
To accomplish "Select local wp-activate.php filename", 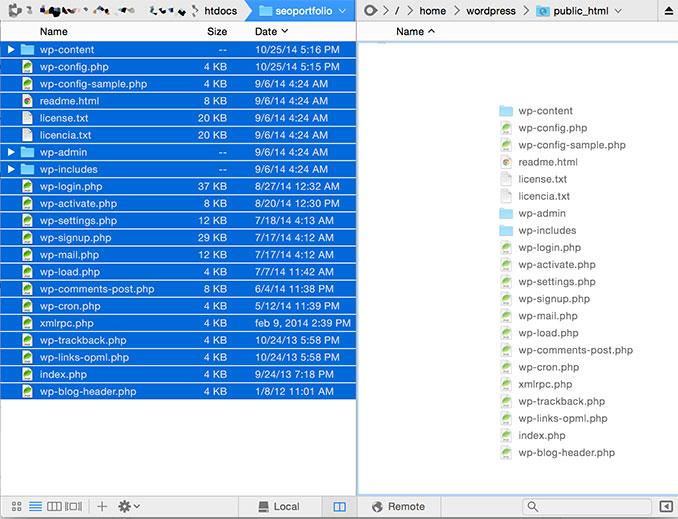I will coord(78,203).
